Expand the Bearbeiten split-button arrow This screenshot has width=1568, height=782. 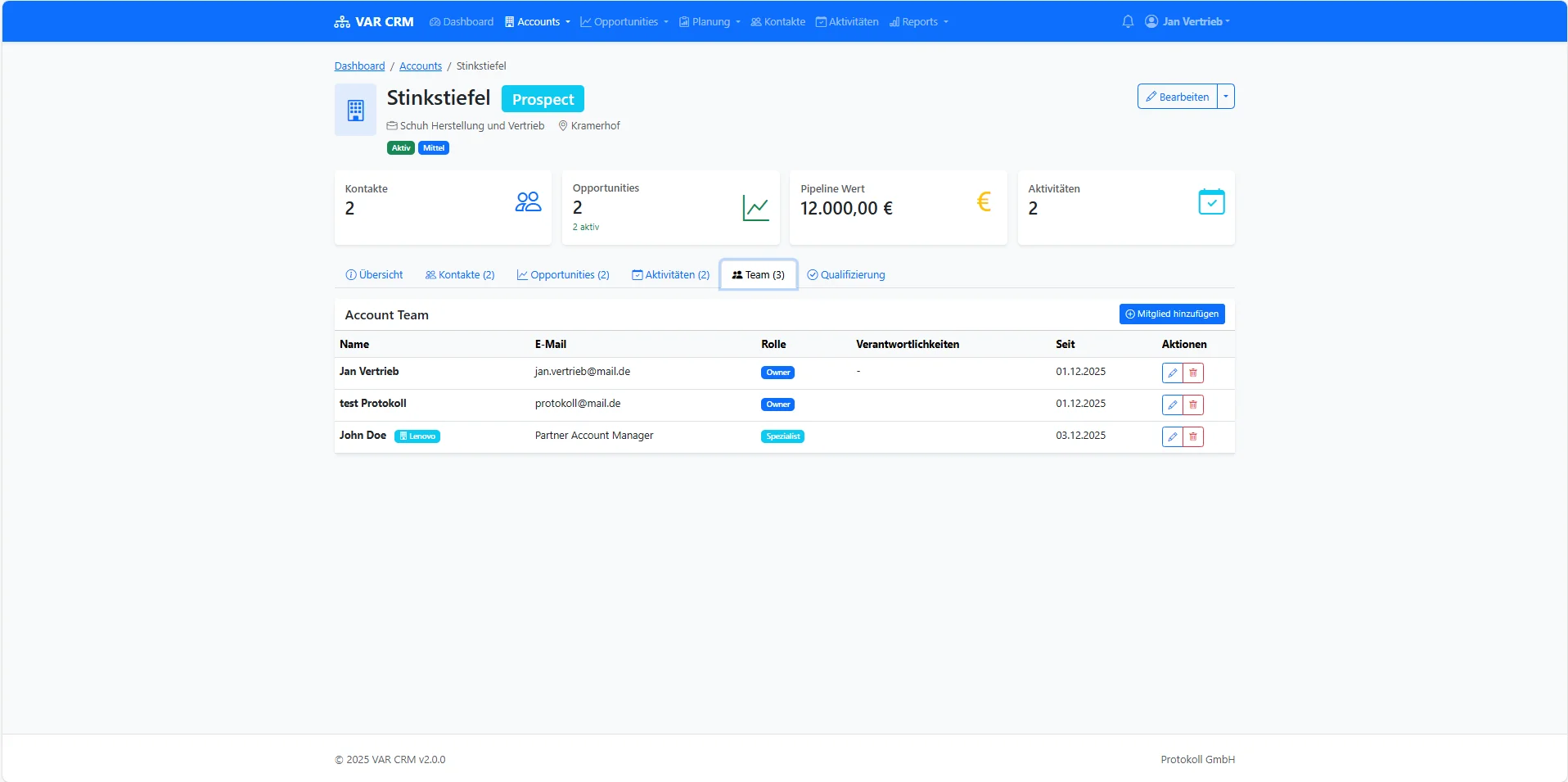tap(1226, 97)
